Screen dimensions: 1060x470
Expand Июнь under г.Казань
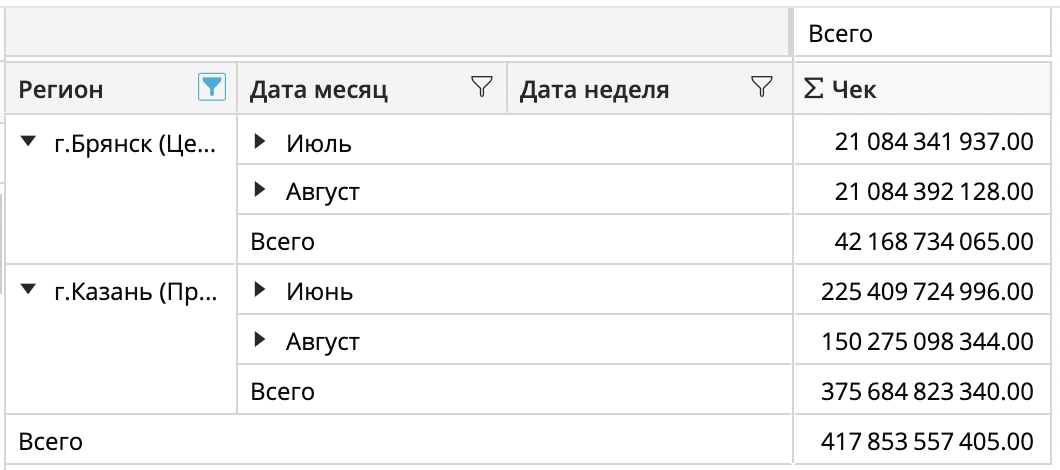click(261, 291)
